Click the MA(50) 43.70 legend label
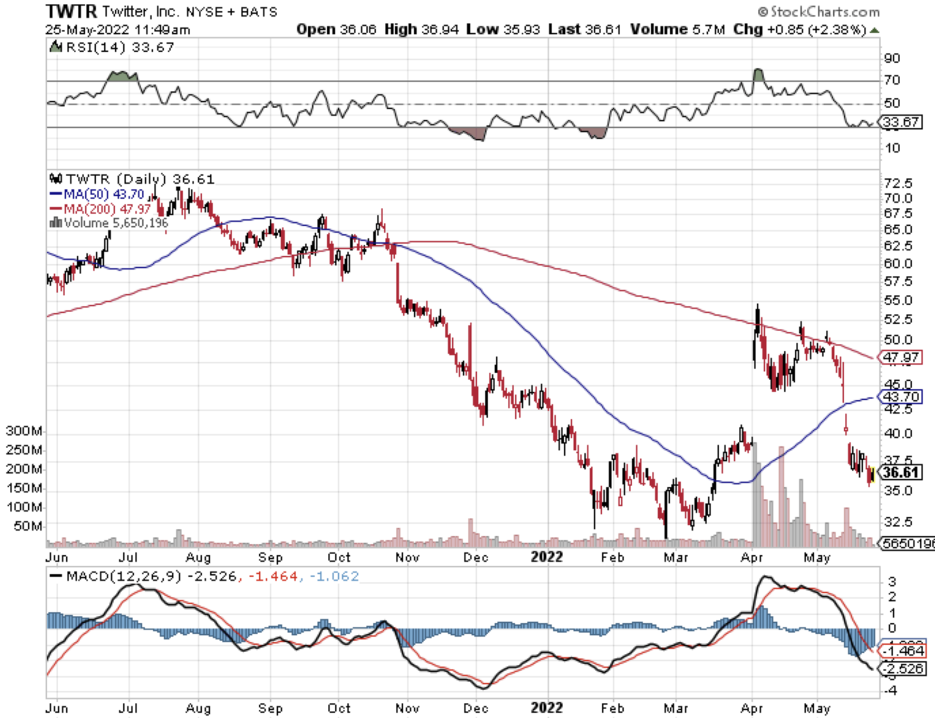The width and height of the screenshot is (936, 718). [x=97, y=194]
